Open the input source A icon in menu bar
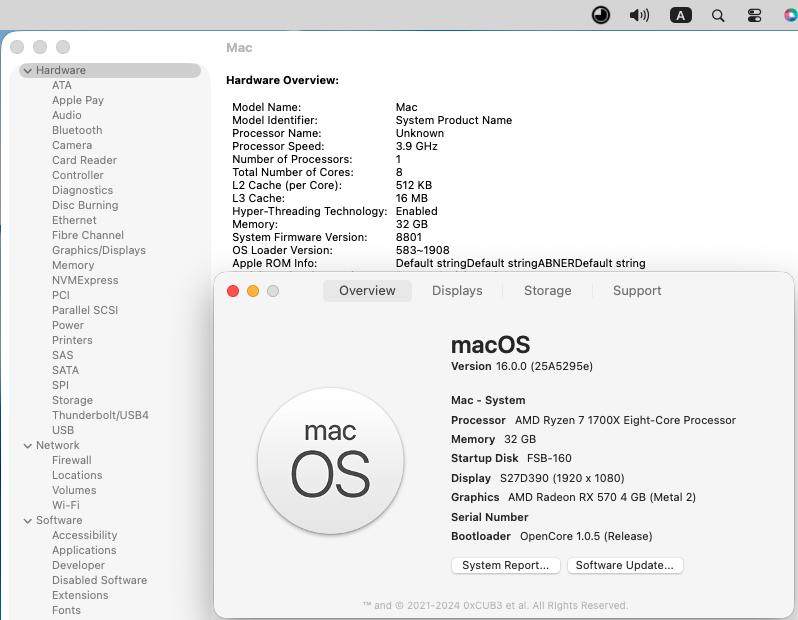 [x=680, y=15]
